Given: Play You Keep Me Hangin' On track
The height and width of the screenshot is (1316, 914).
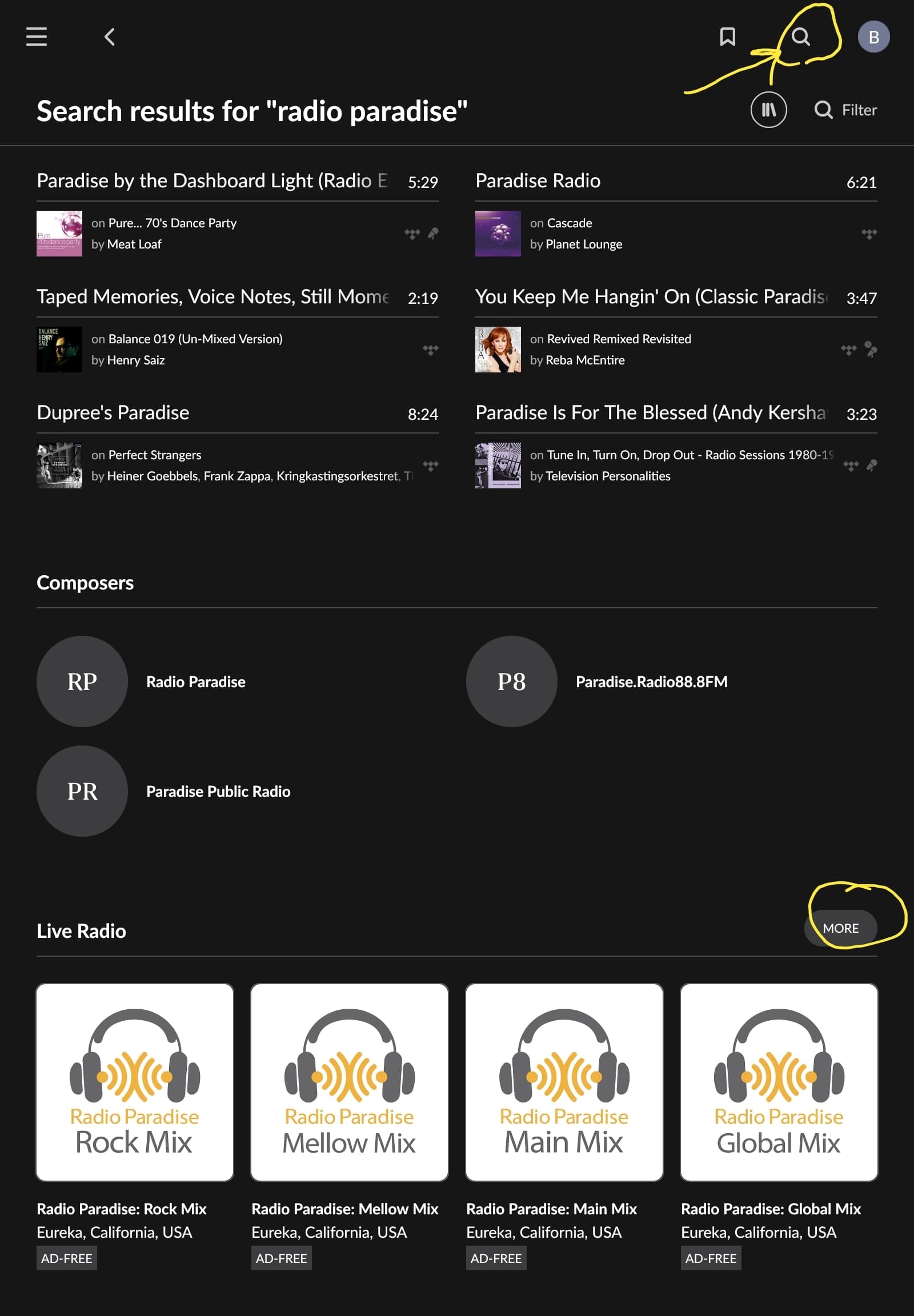Looking at the screenshot, I should [651, 296].
